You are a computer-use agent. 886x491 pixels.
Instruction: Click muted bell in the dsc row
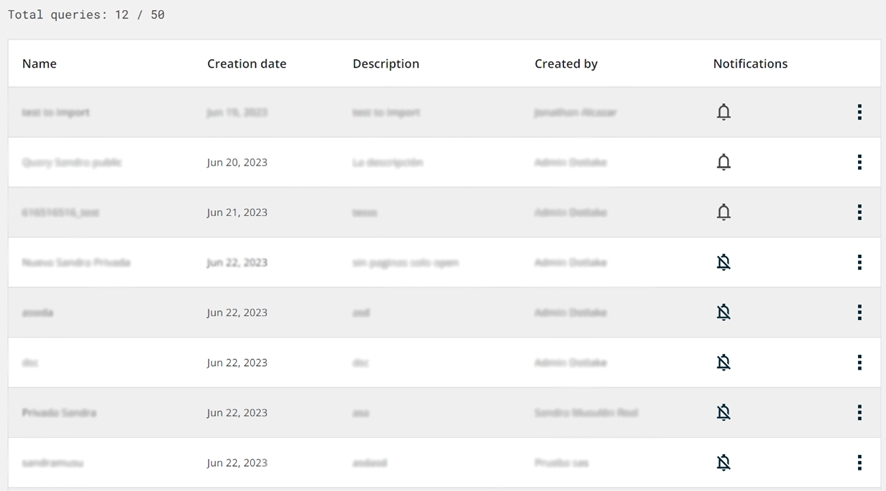724,362
